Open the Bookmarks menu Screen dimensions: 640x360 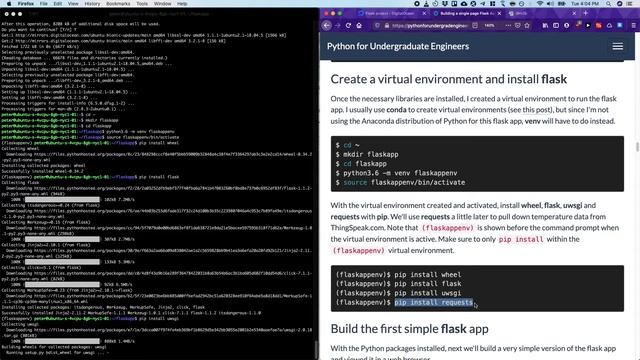(118, 4)
